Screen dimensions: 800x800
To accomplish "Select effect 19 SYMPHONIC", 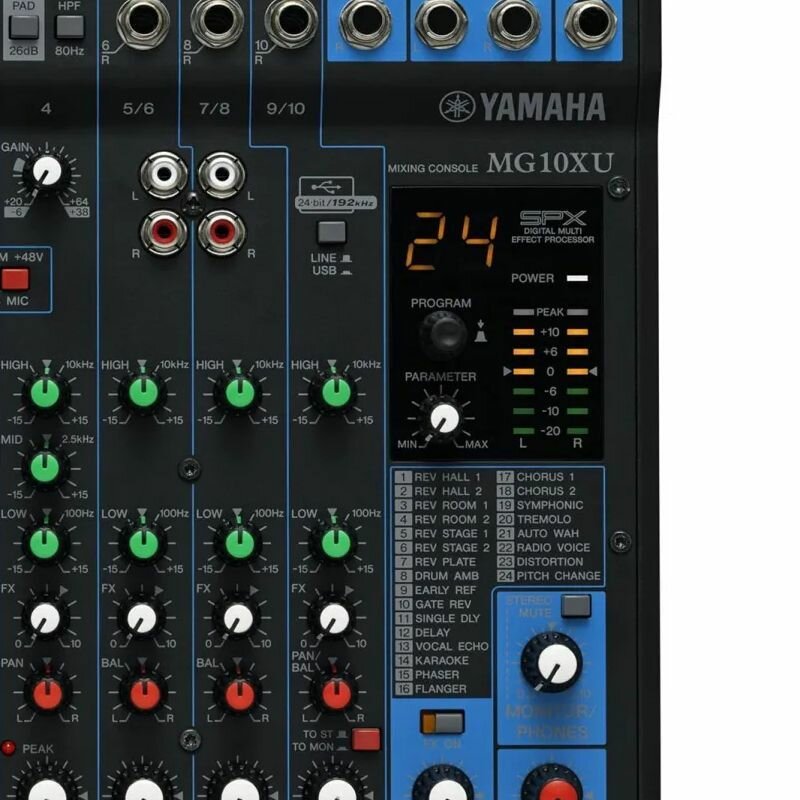I will tap(540, 505).
